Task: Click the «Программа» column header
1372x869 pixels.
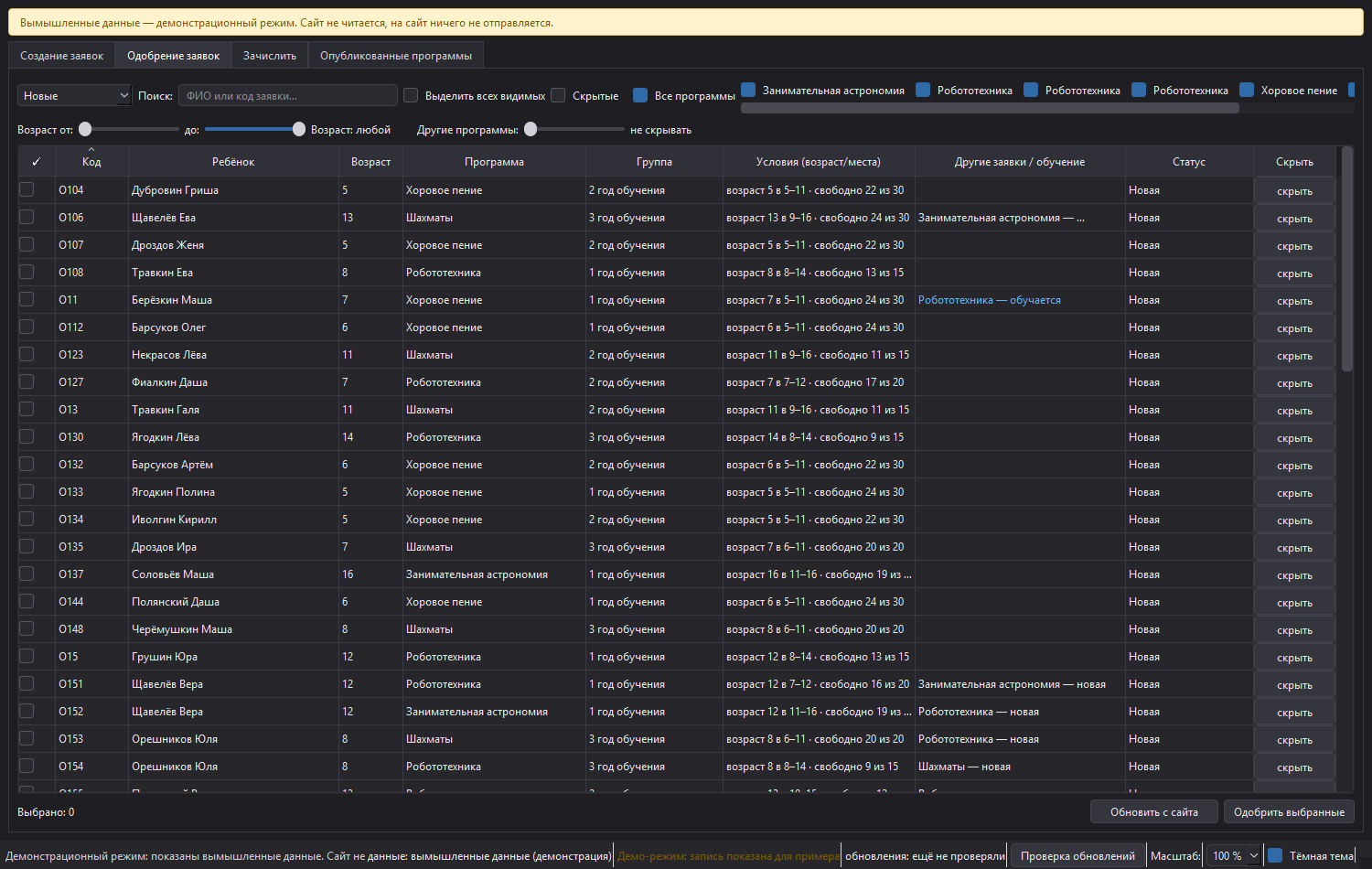Action: coord(494,162)
